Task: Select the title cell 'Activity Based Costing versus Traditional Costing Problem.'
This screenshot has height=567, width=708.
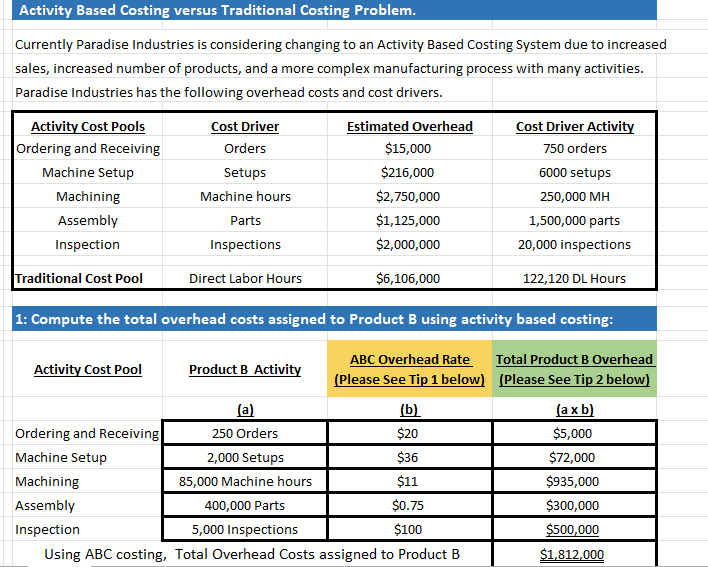Action: click(x=334, y=10)
